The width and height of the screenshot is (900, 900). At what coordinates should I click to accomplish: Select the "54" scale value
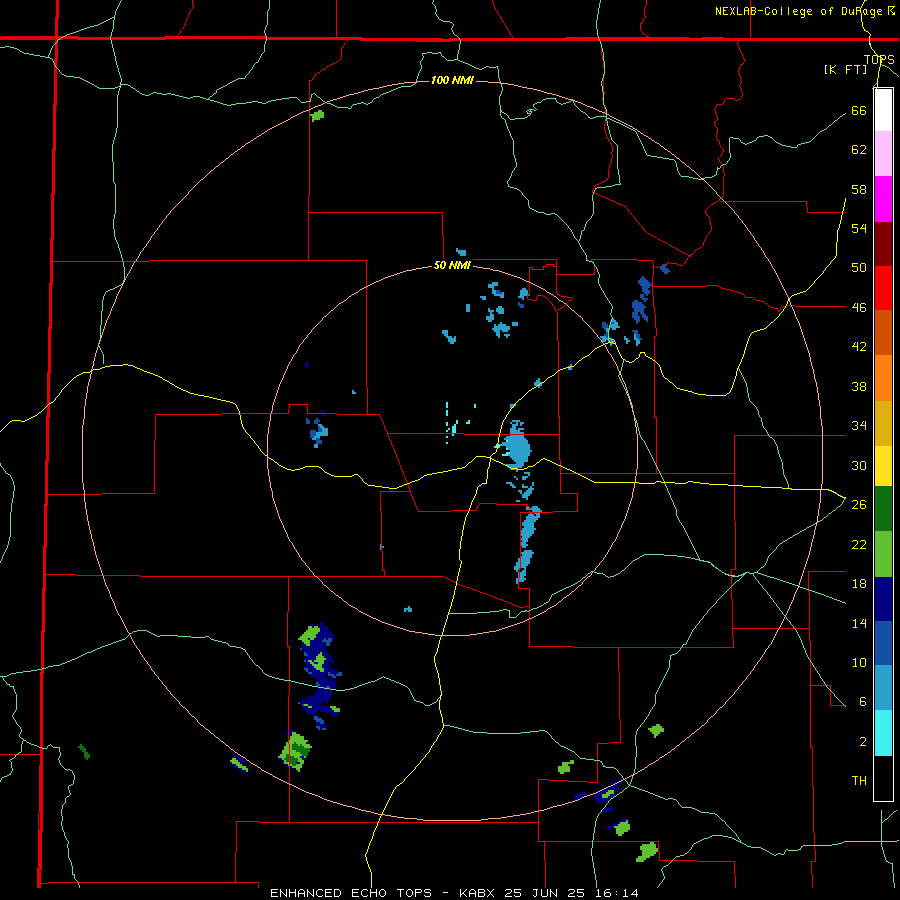click(x=859, y=228)
